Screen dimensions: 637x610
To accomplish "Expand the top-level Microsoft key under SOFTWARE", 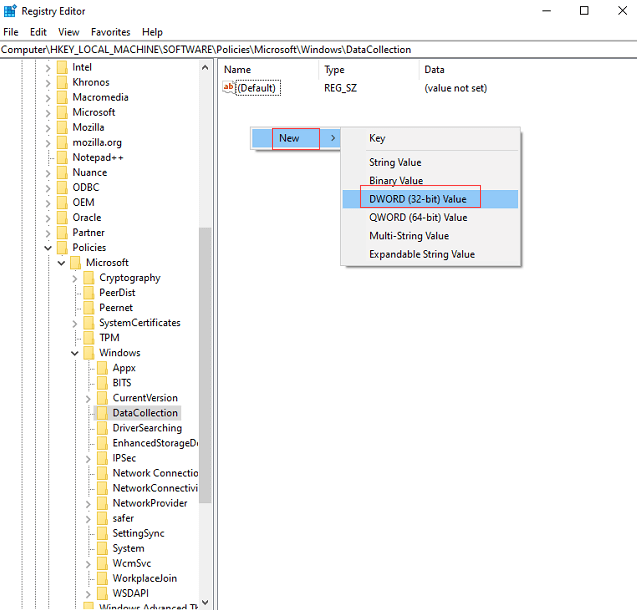I will point(48,113).
